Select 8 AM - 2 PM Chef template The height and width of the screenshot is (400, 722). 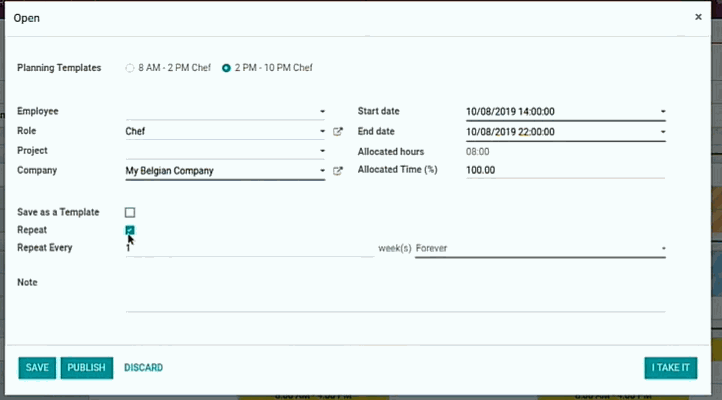point(130,68)
